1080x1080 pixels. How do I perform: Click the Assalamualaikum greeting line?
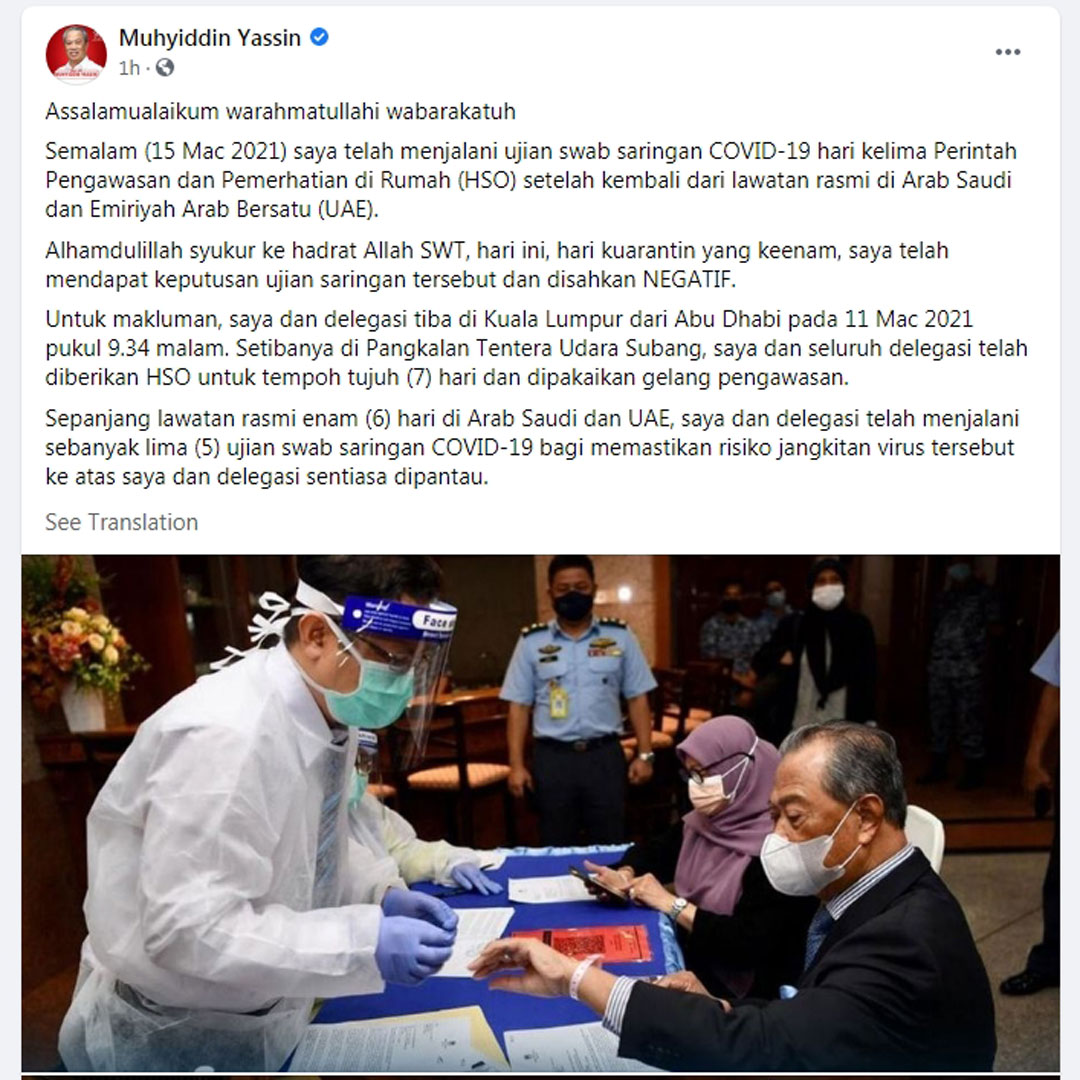click(x=280, y=112)
